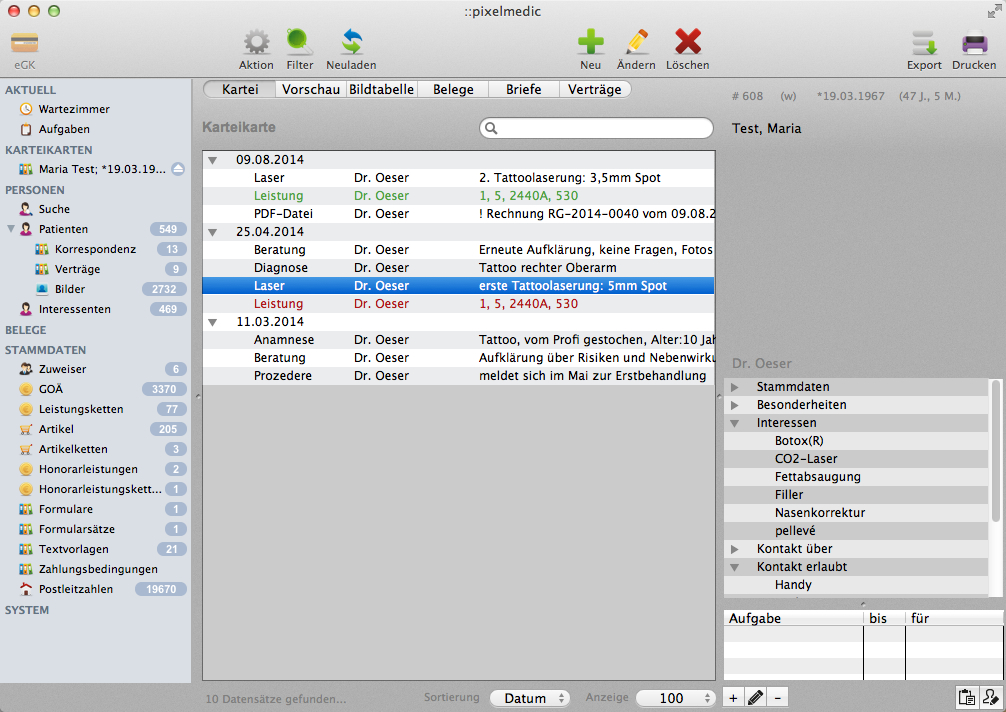Add a task with plus button

coord(733,698)
